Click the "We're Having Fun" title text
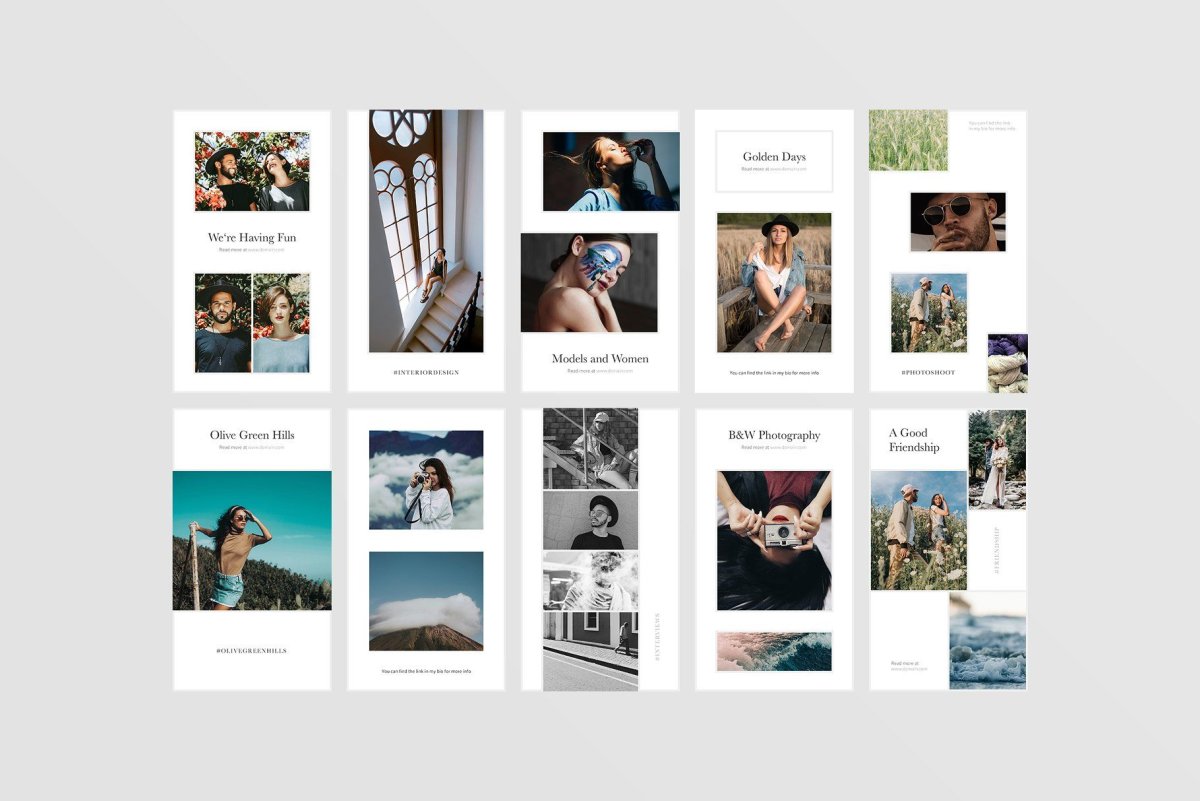1200x801 pixels. (x=251, y=238)
